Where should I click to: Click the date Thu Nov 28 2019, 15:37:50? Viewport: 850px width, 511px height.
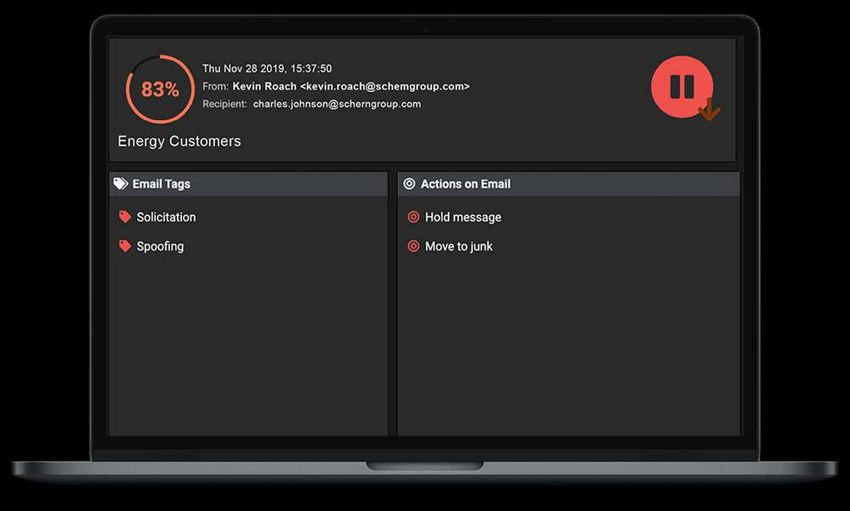(267, 68)
